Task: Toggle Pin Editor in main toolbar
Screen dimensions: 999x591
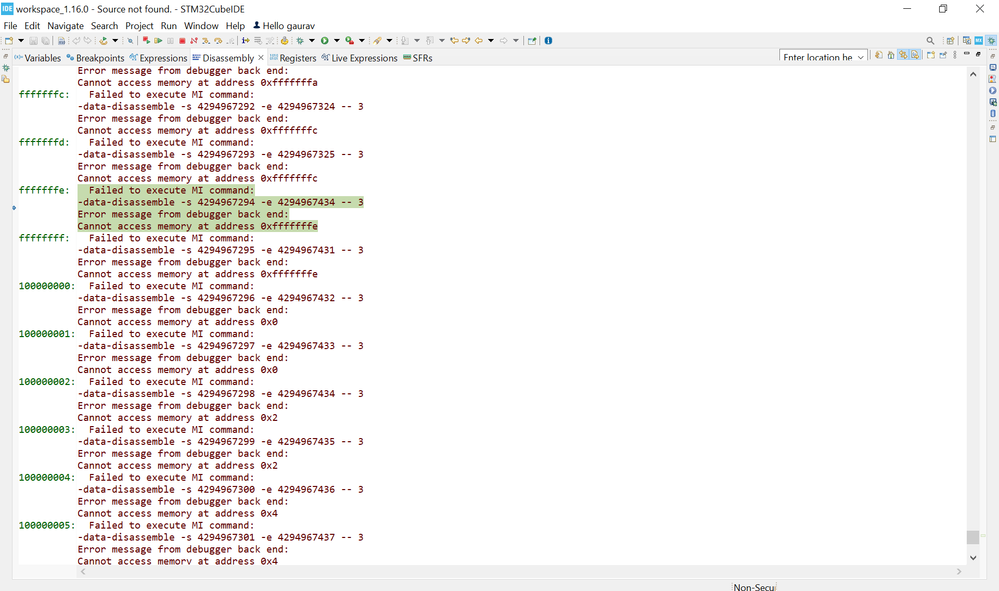Action: click(531, 41)
